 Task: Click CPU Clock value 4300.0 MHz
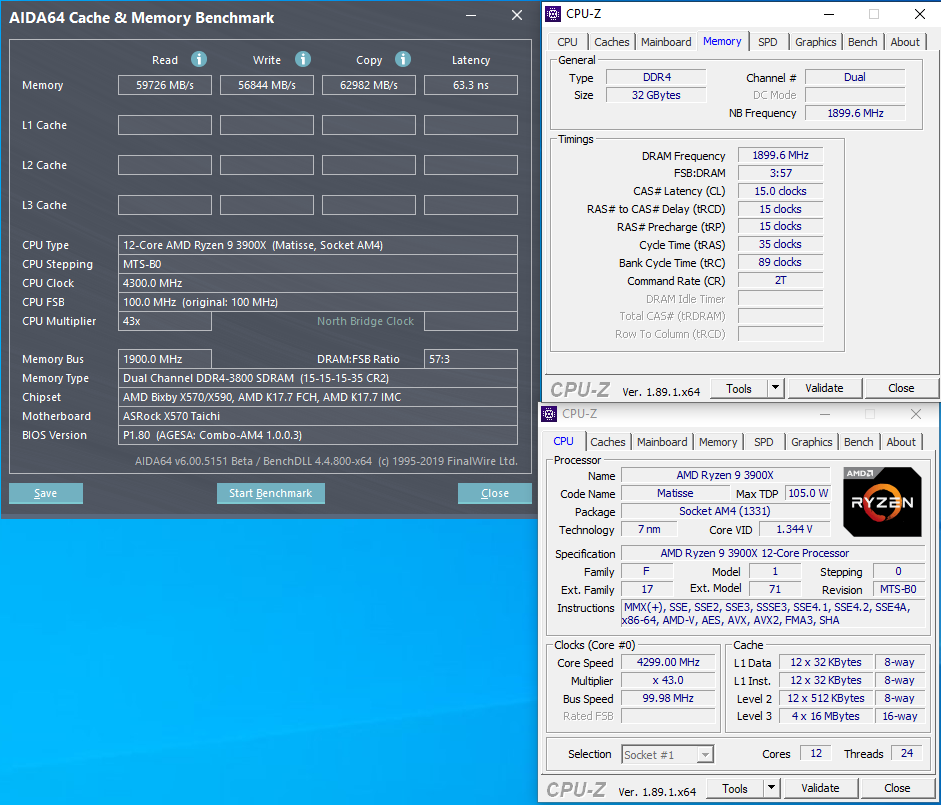(317, 283)
